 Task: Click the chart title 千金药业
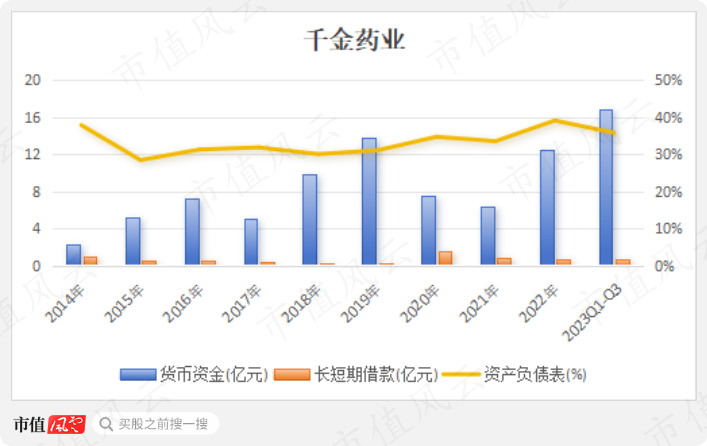[354, 40]
